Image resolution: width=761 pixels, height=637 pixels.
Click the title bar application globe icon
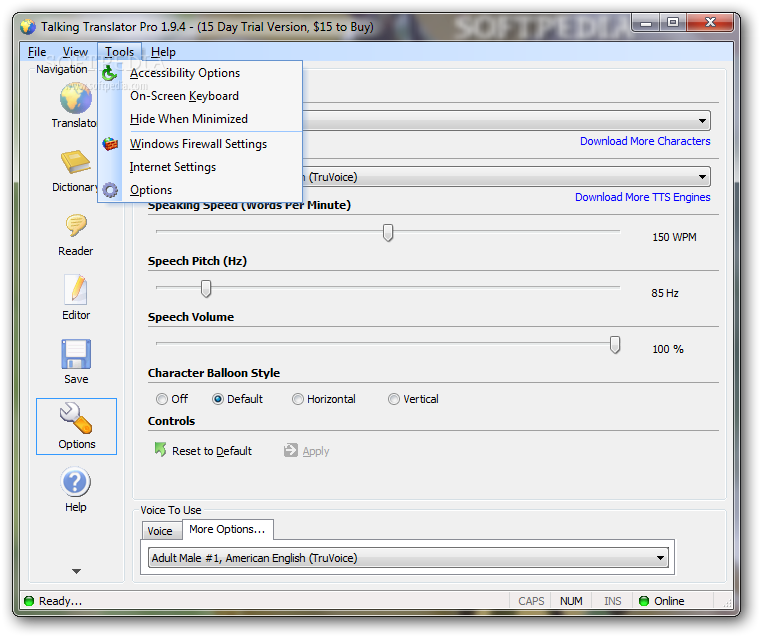click(28, 27)
